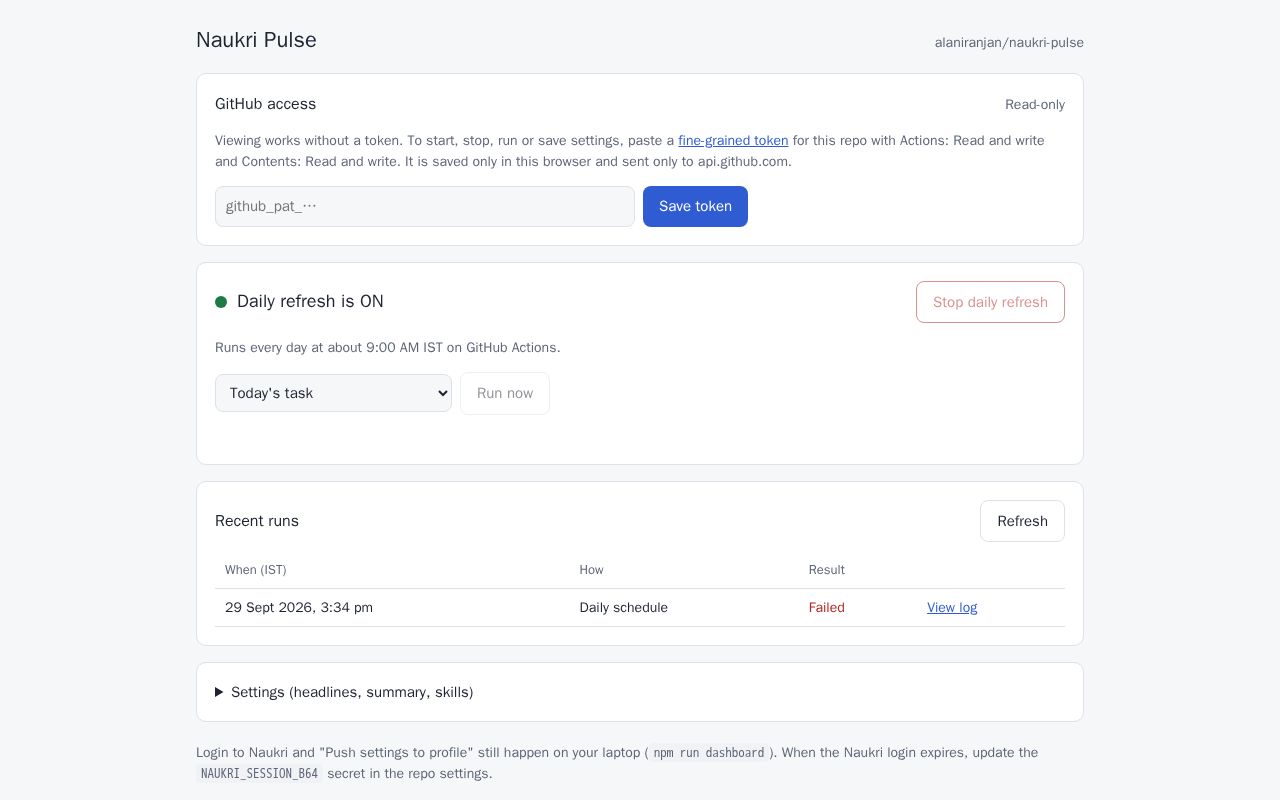Select the 29 Sept 2026, 3:34 pm cell
The width and height of the screenshot is (1280, 800).
tap(299, 607)
